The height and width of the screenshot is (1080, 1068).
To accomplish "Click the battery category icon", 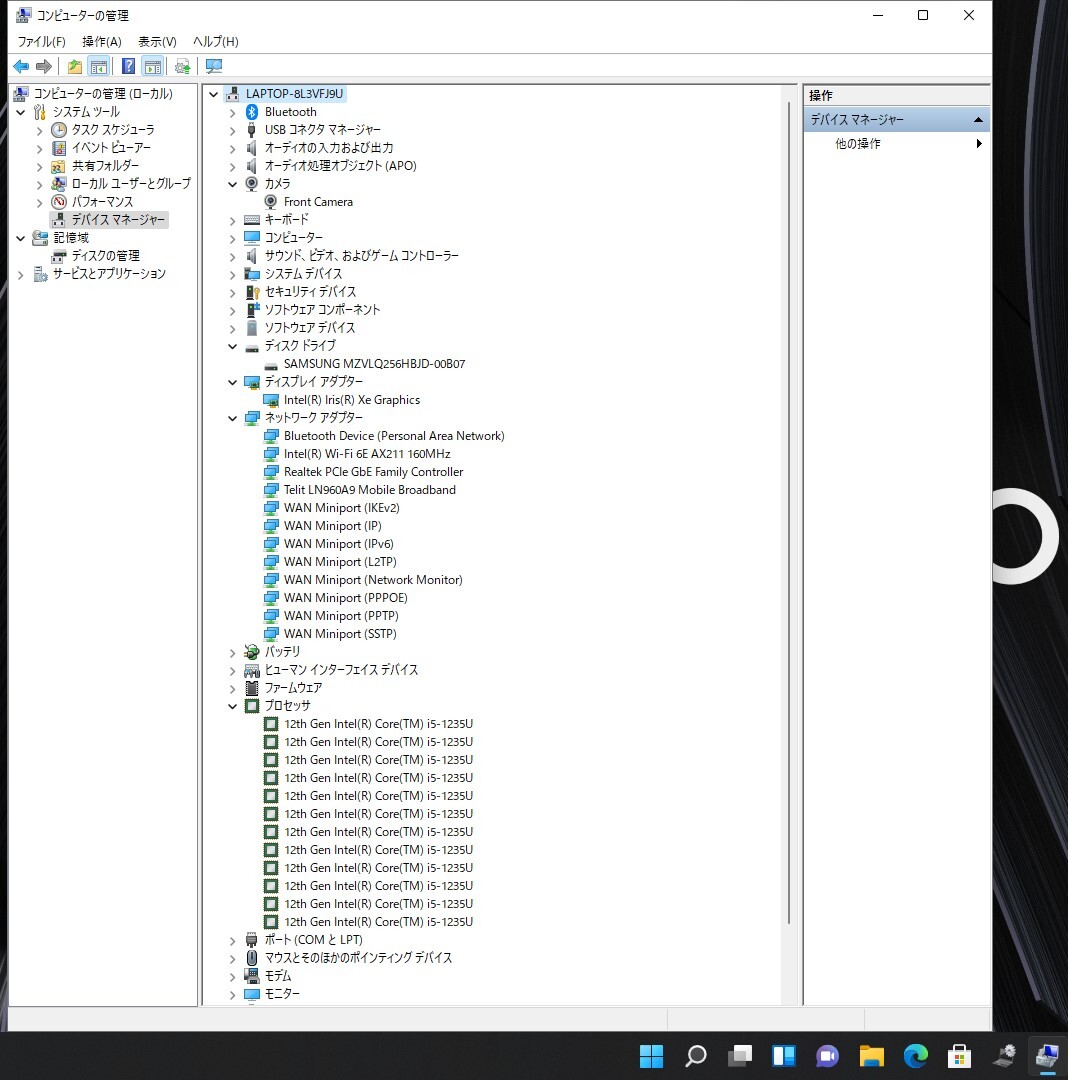I will click(x=252, y=652).
